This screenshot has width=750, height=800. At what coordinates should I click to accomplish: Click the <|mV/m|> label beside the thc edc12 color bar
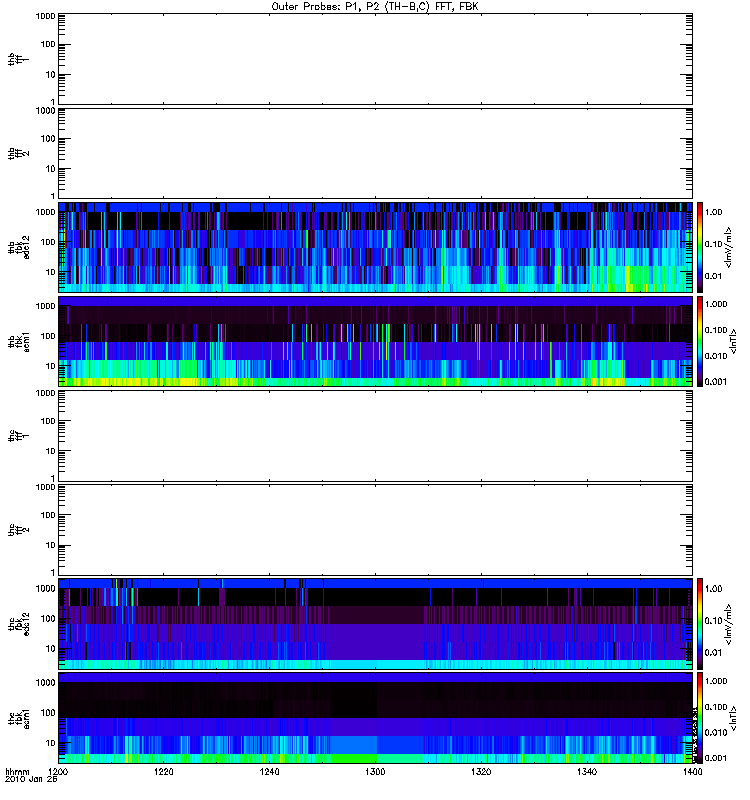[x=729, y=623]
